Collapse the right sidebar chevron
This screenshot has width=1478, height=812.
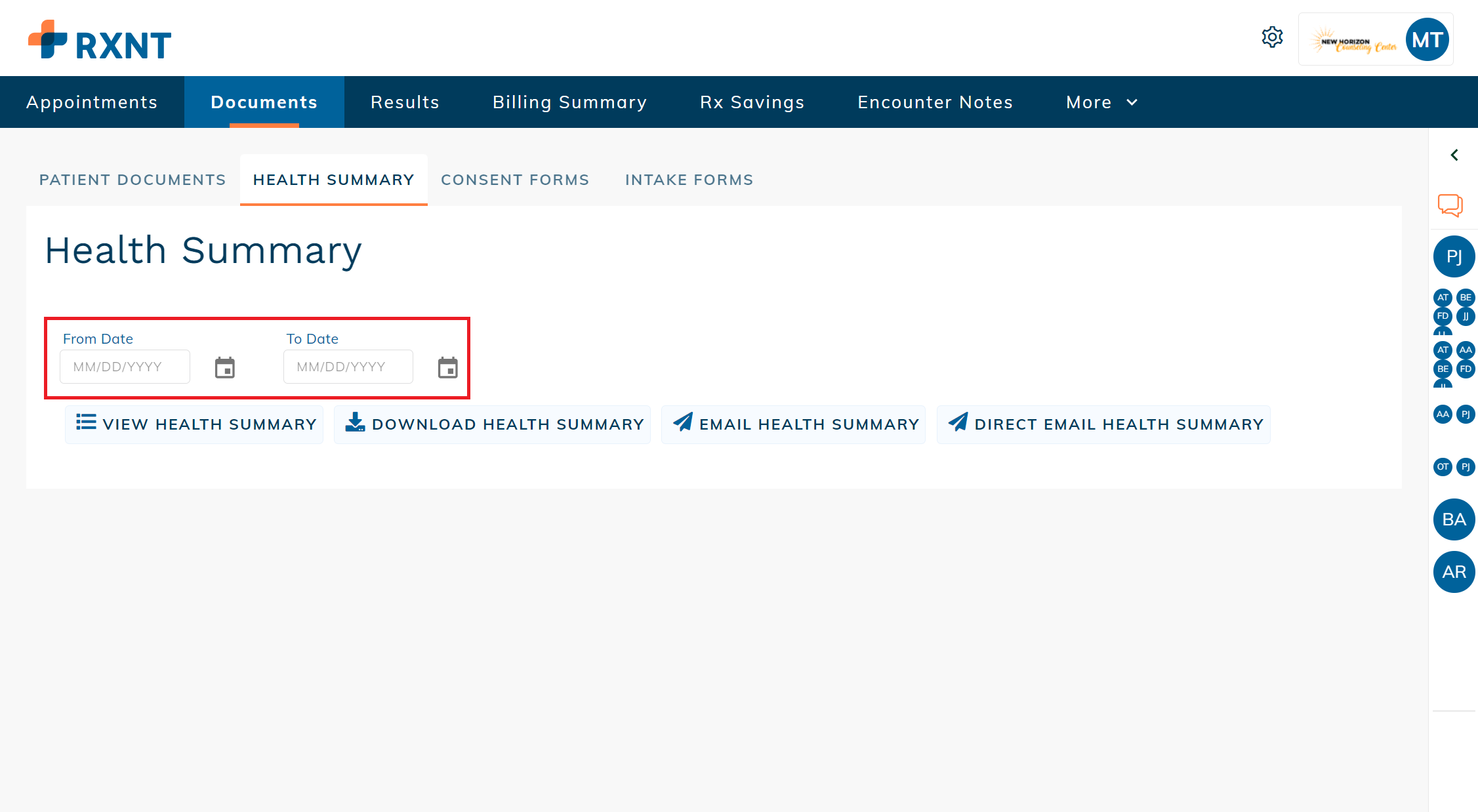click(x=1454, y=155)
